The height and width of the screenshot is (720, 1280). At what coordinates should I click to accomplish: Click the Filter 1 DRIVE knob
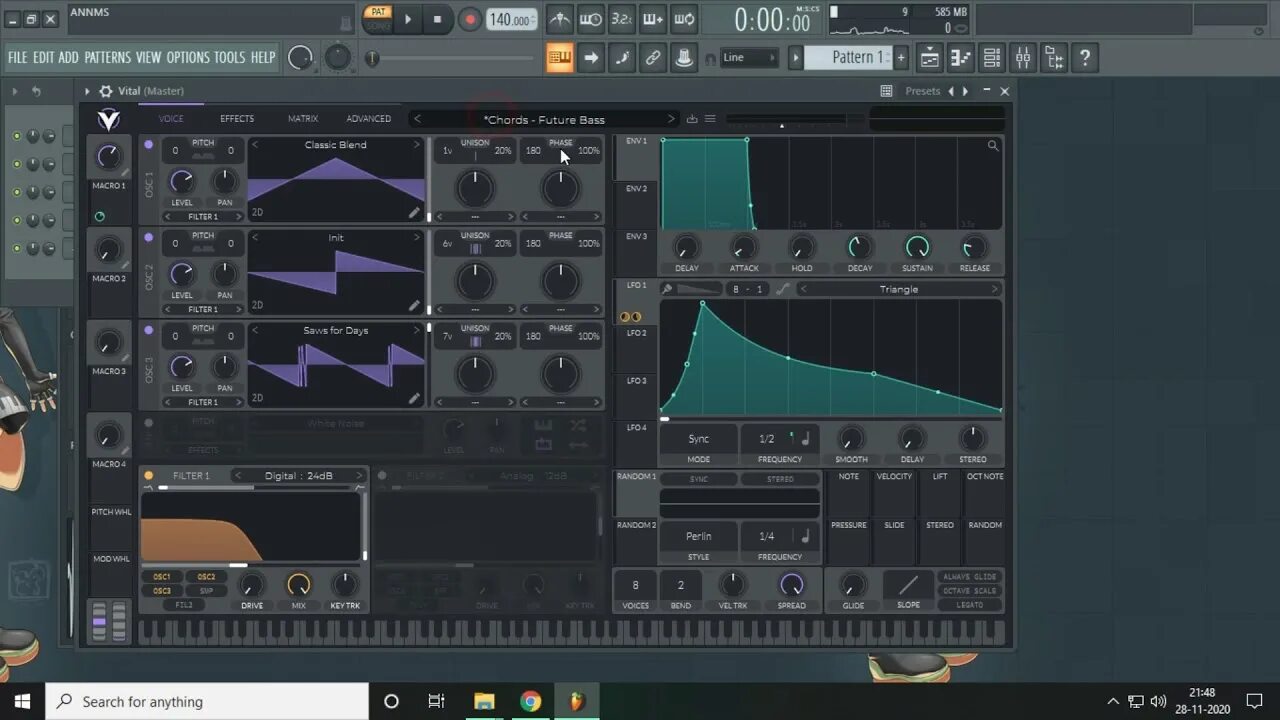click(x=252, y=585)
